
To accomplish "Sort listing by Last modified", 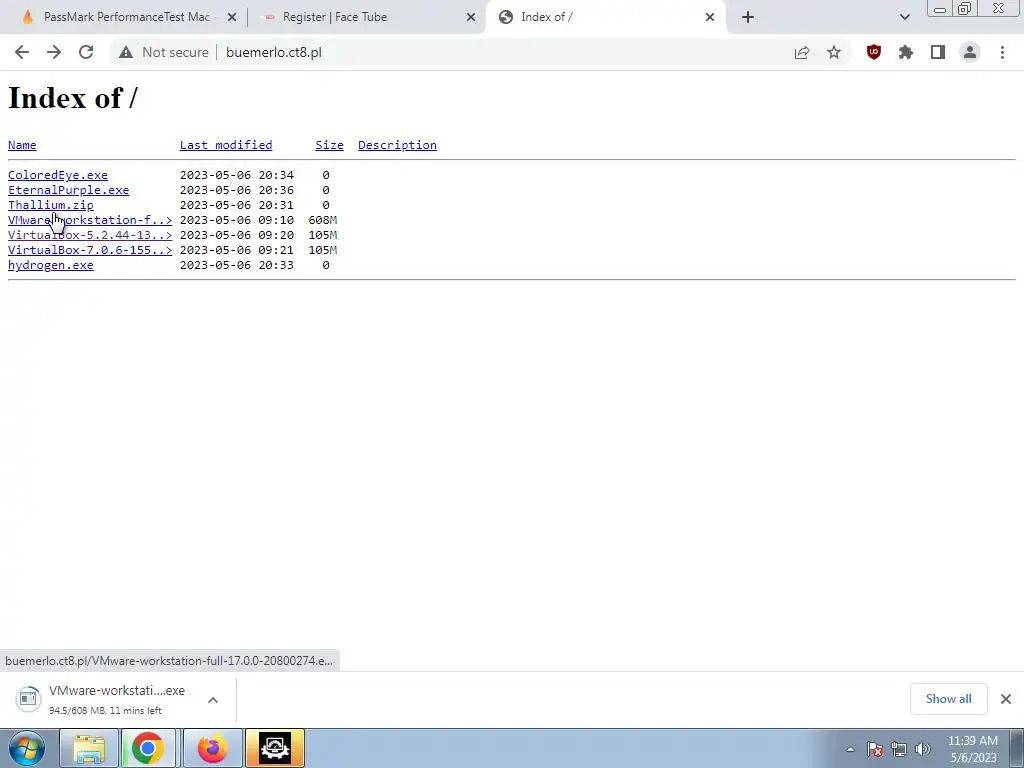I will tap(226, 145).
